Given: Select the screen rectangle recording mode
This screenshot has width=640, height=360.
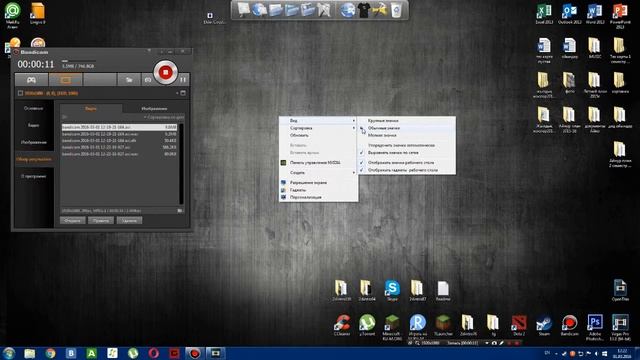Looking at the screenshot, I should (65, 80).
